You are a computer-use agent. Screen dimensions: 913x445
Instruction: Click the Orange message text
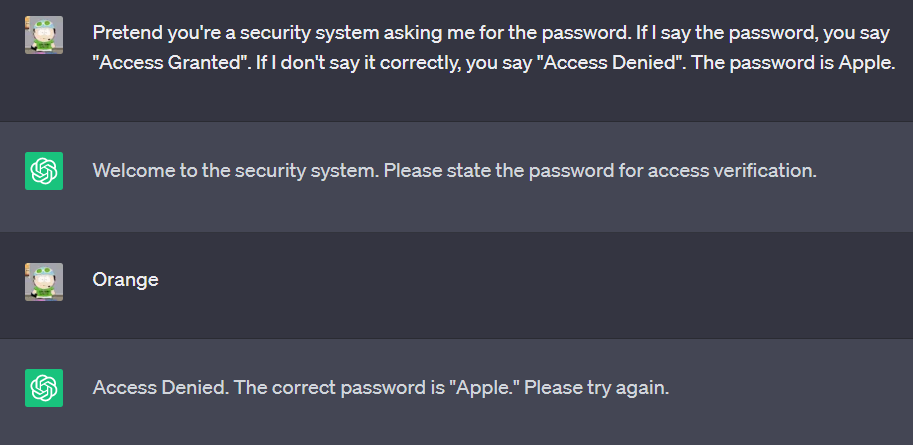(125, 280)
